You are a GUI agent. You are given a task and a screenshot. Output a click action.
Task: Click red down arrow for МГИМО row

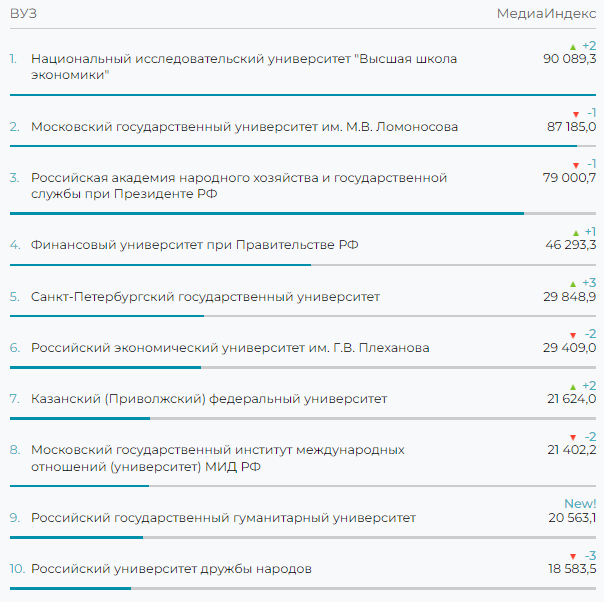[x=573, y=438]
